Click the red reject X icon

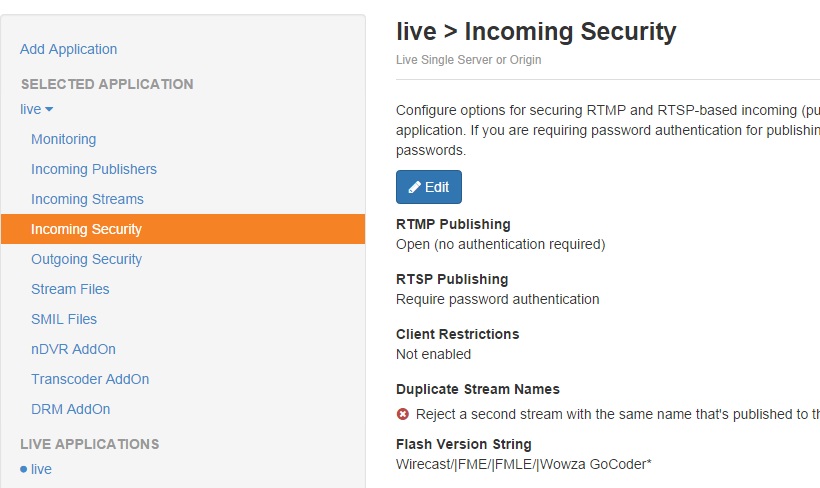tap(403, 414)
